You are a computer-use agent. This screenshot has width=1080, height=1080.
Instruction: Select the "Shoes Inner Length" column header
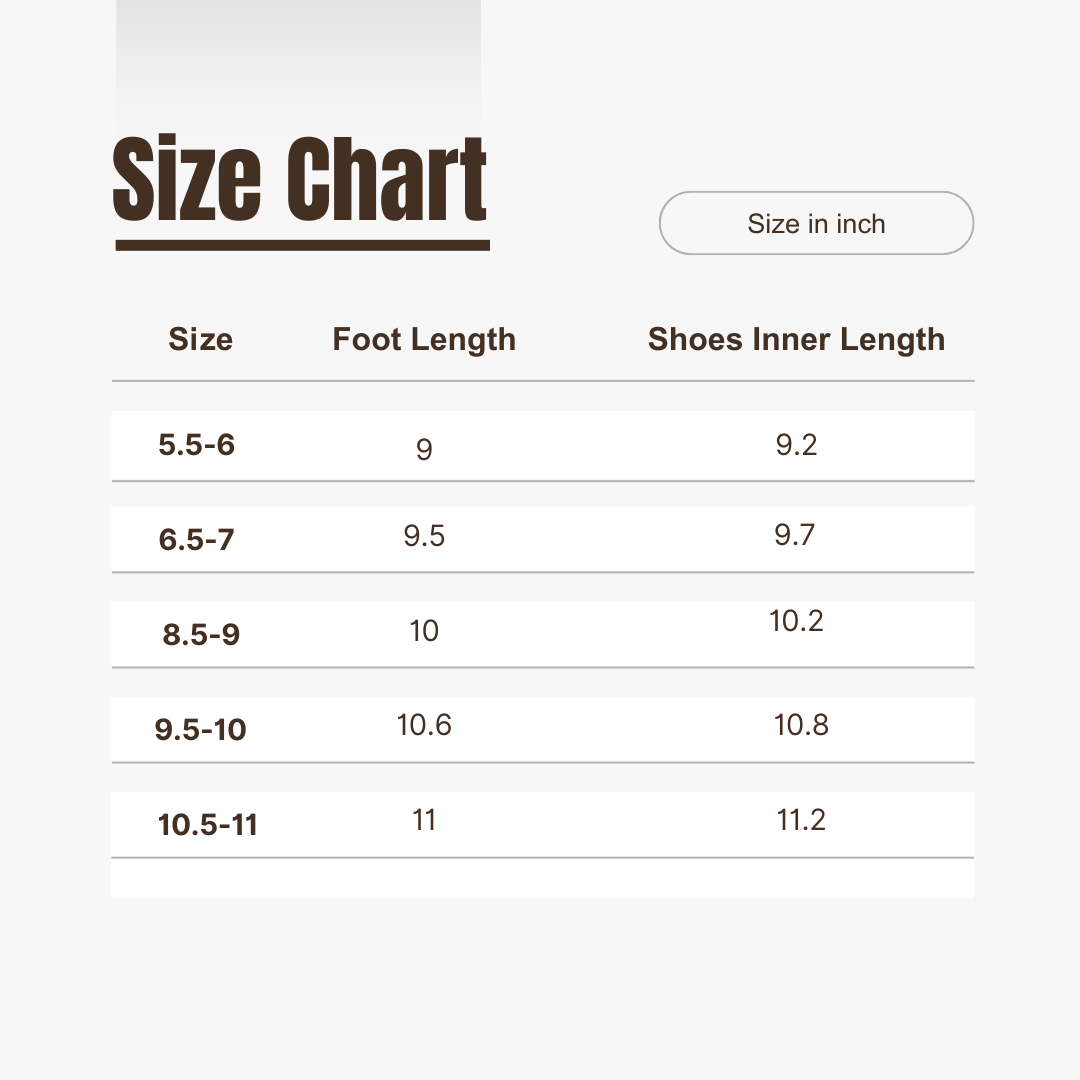click(x=796, y=340)
